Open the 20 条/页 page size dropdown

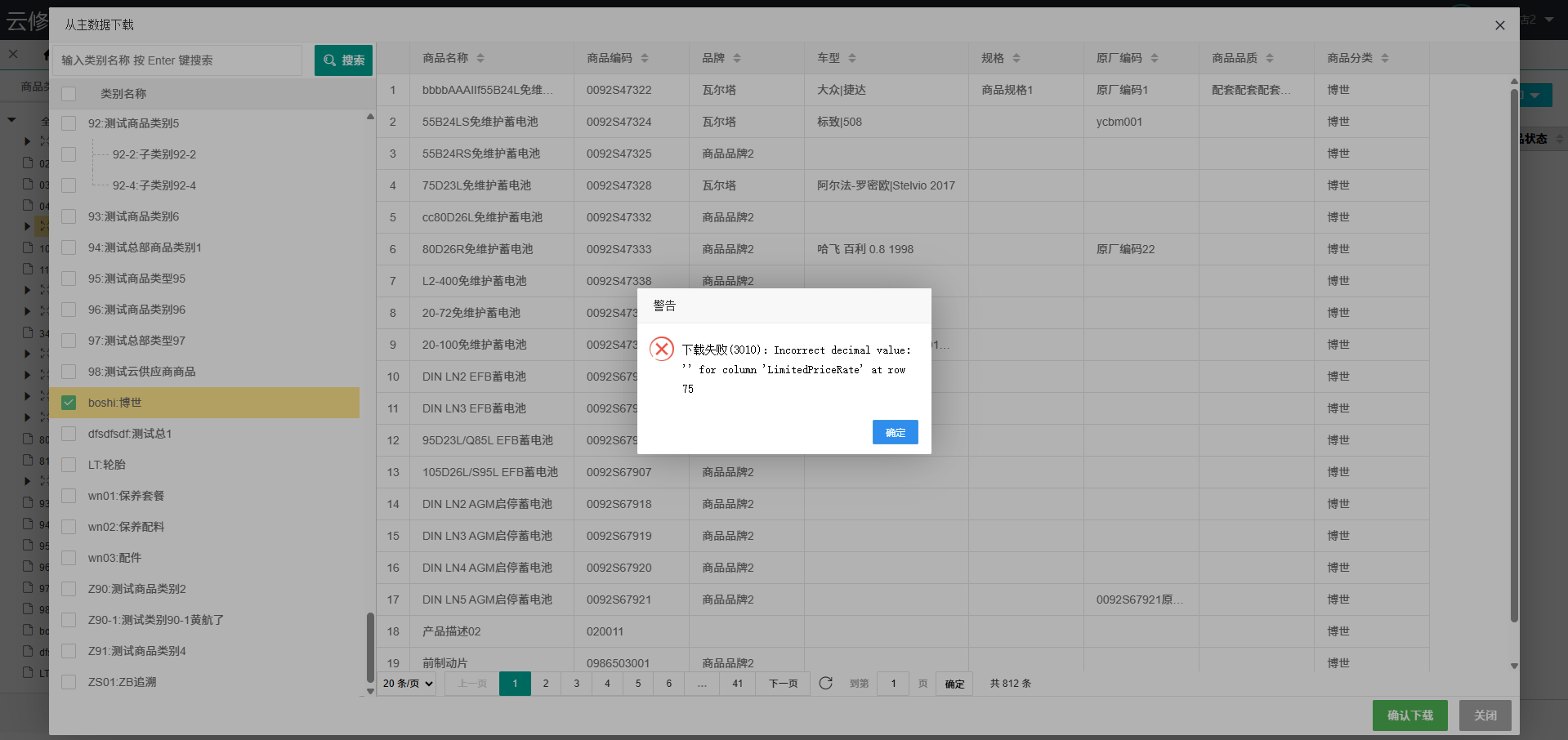coord(408,684)
